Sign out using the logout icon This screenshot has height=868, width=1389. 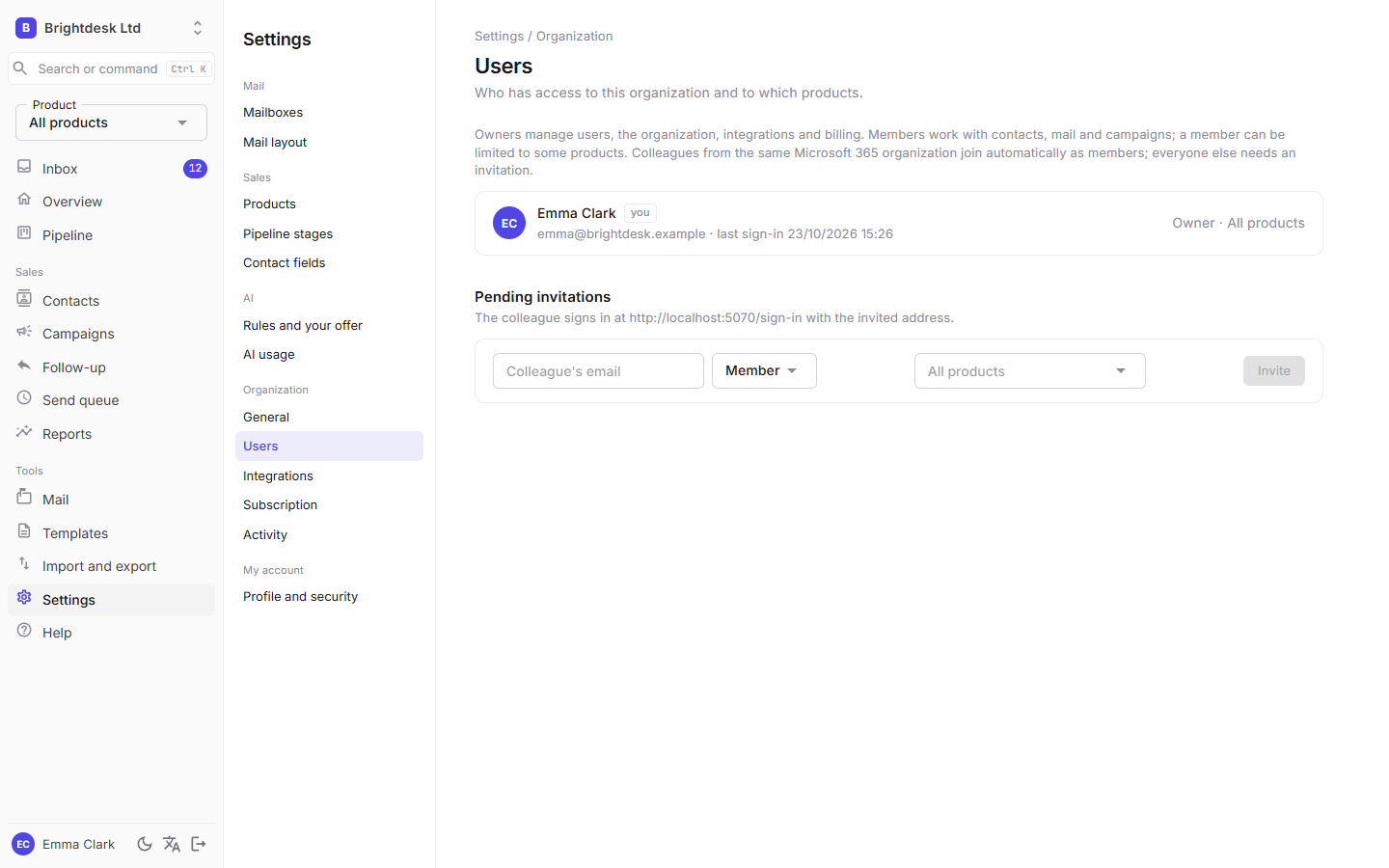coord(199,844)
